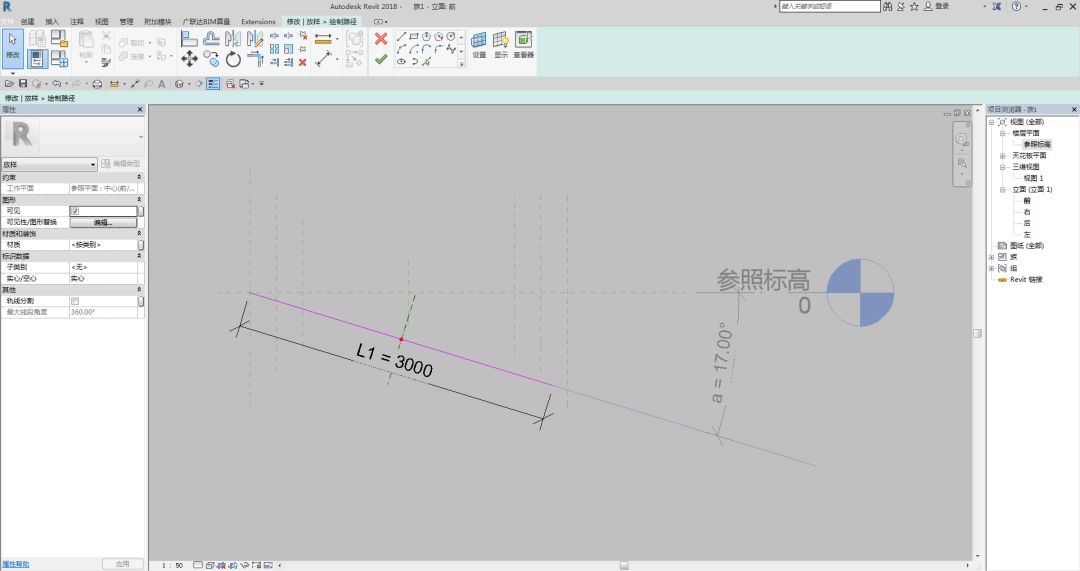Expand the 族 tree node

click(991, 257)
